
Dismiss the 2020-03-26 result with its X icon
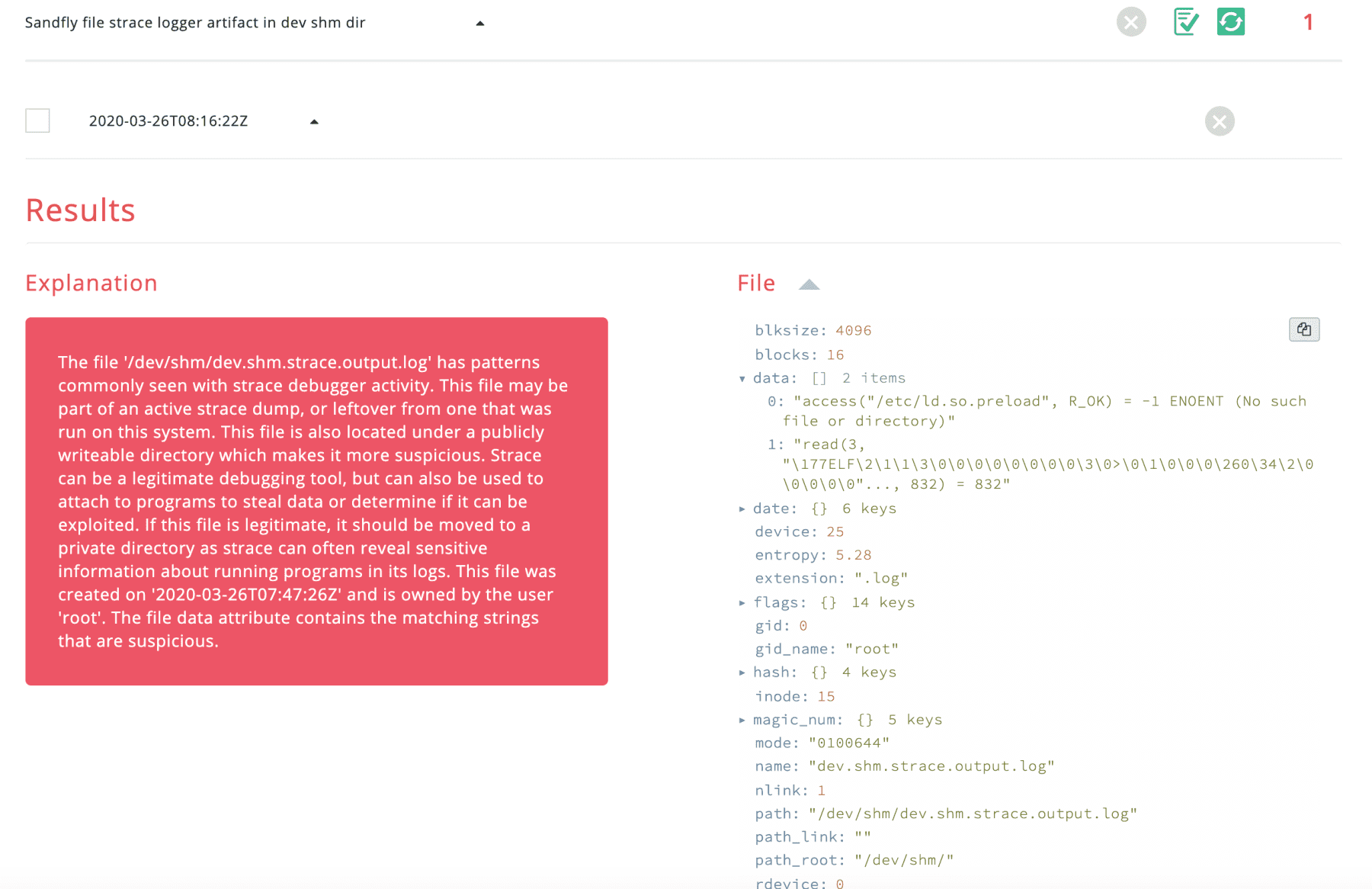[x=1220, y=120]
